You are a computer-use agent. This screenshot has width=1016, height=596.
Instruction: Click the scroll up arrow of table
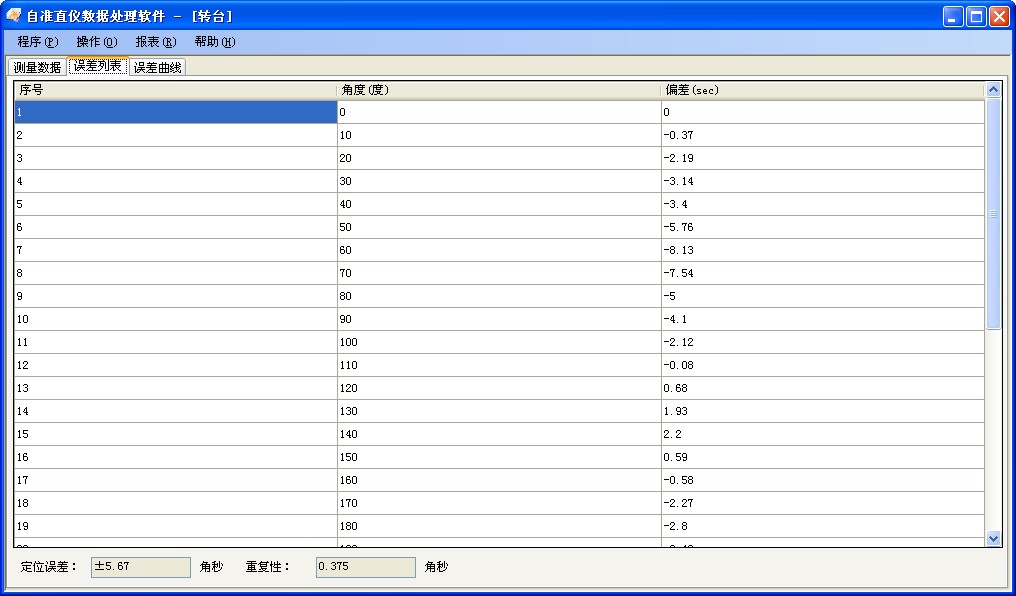(x=993, y=90)
